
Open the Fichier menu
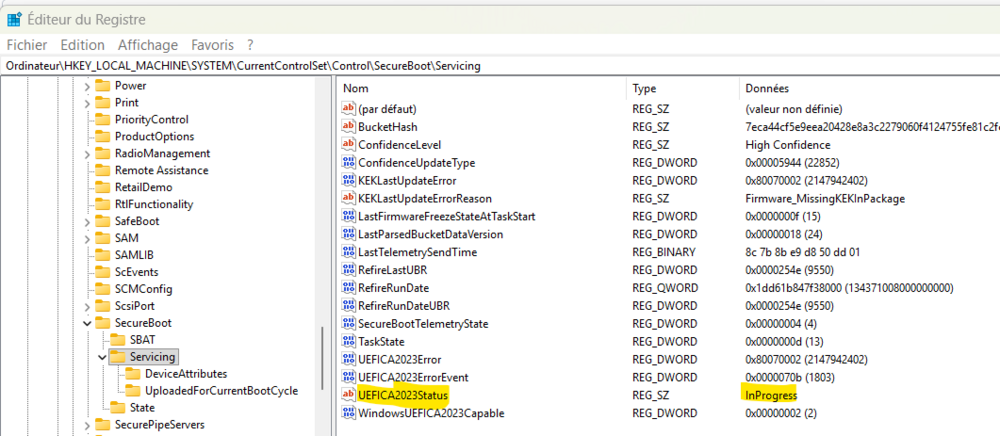point(27,45)
